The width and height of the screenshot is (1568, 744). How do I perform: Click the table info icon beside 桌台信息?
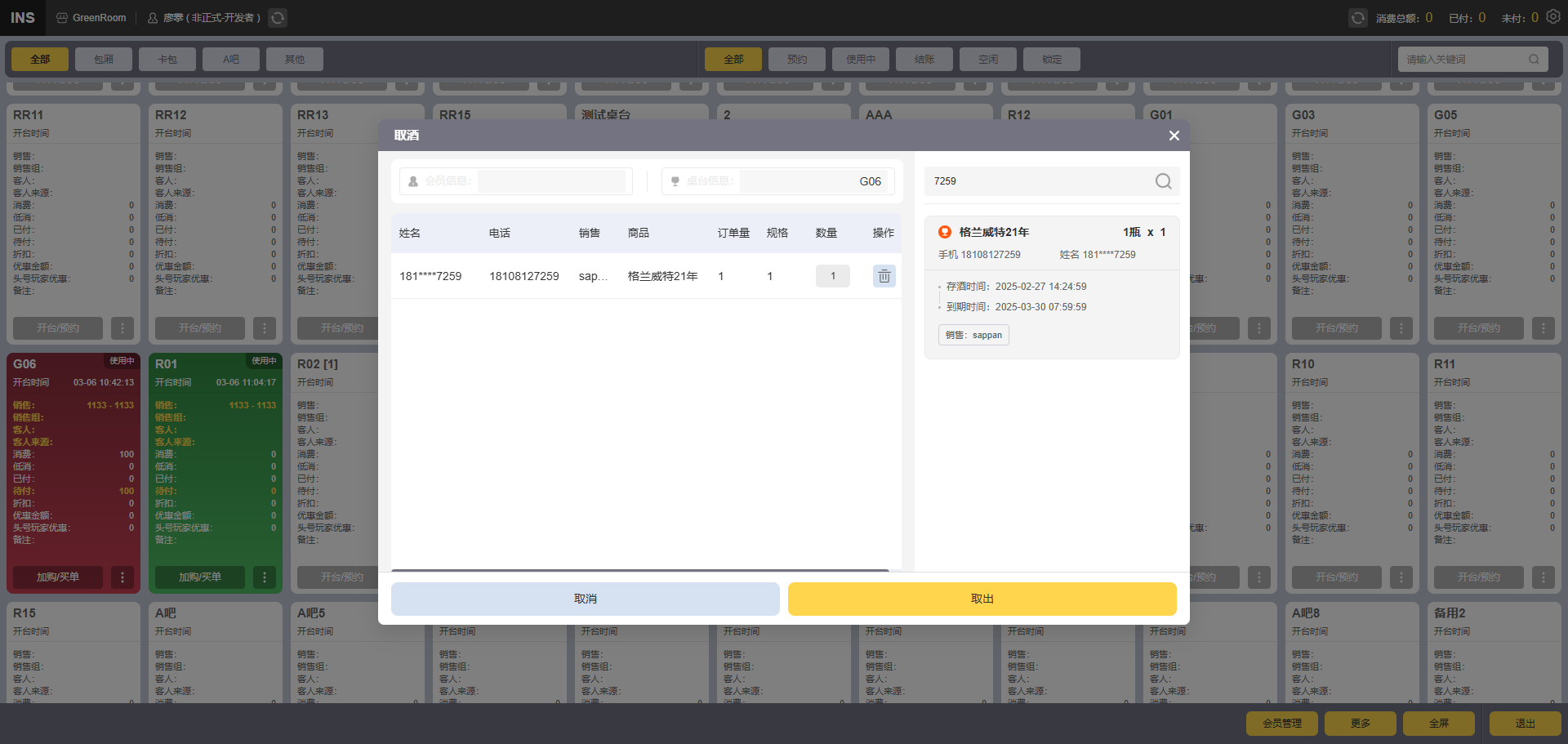pyautogui.click(x=675, y=181)
